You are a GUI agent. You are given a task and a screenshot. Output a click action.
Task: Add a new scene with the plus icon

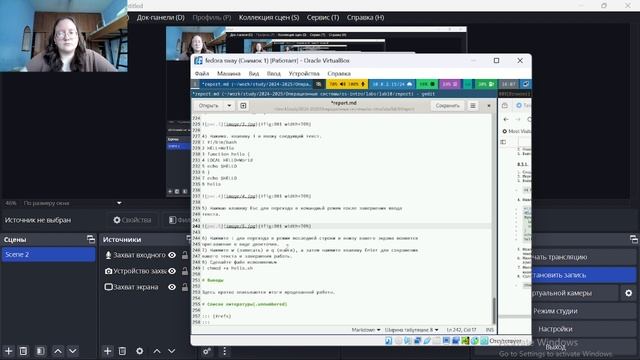(9, 351)
